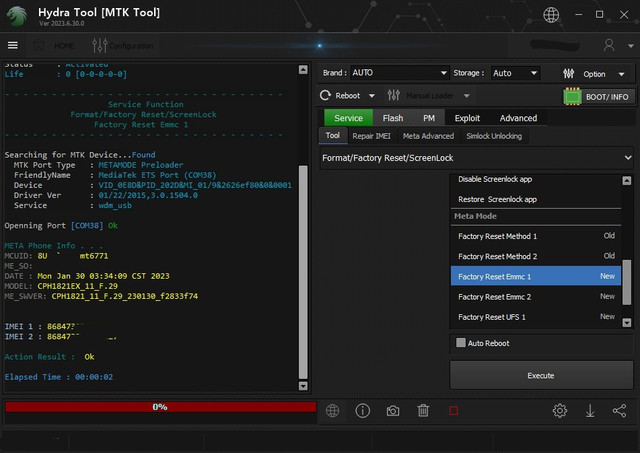Click the red 0% progress bar

tap(160, 407)
